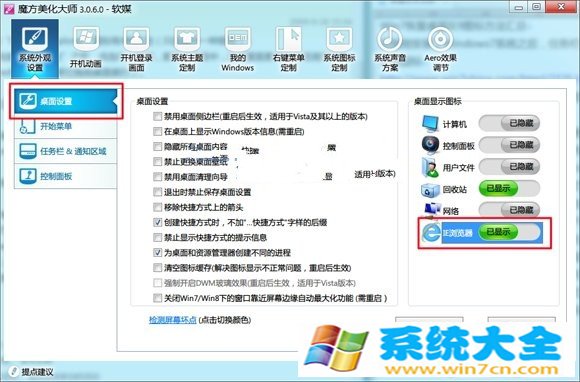Viewport: 580px width, 382px height.
Task: Open the 系统外观设置 toolbar section
Action: click(x=35, y=48)
